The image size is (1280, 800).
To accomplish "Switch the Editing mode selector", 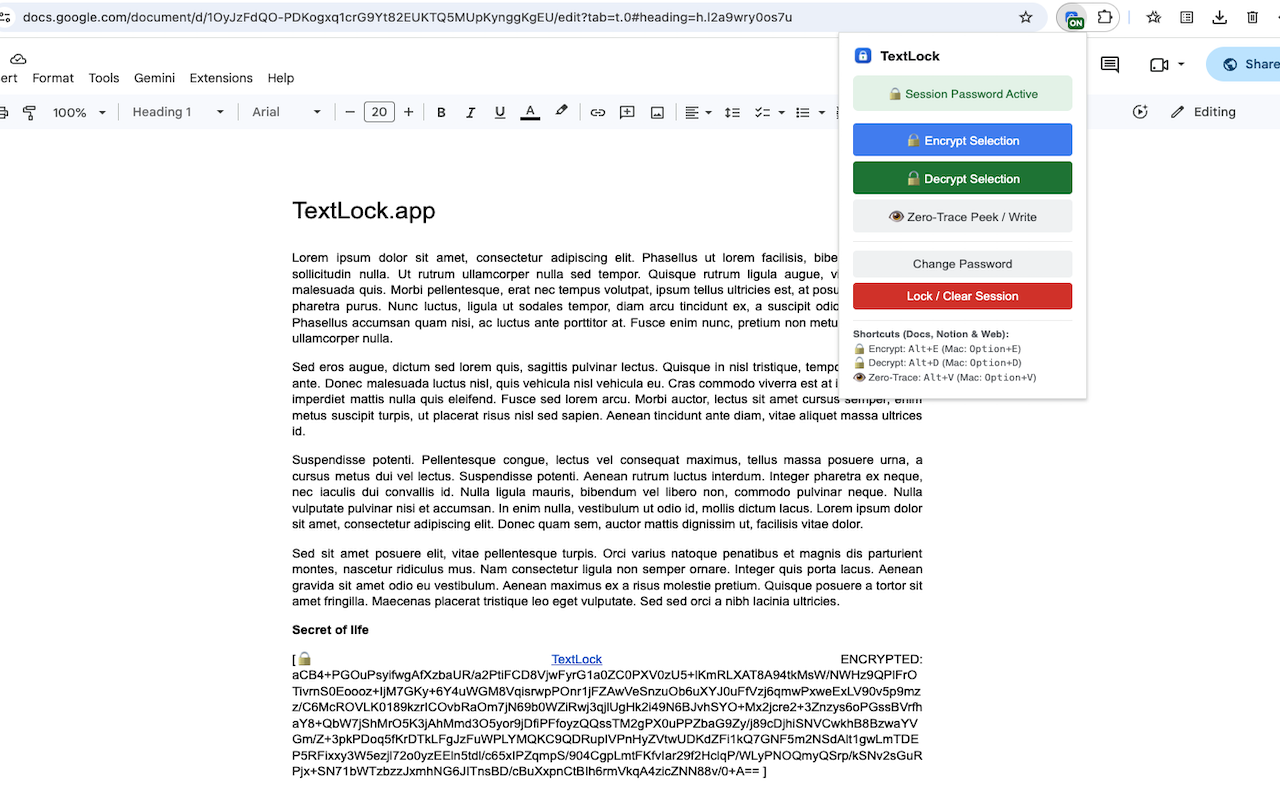I will click(x=1204, y=112).
